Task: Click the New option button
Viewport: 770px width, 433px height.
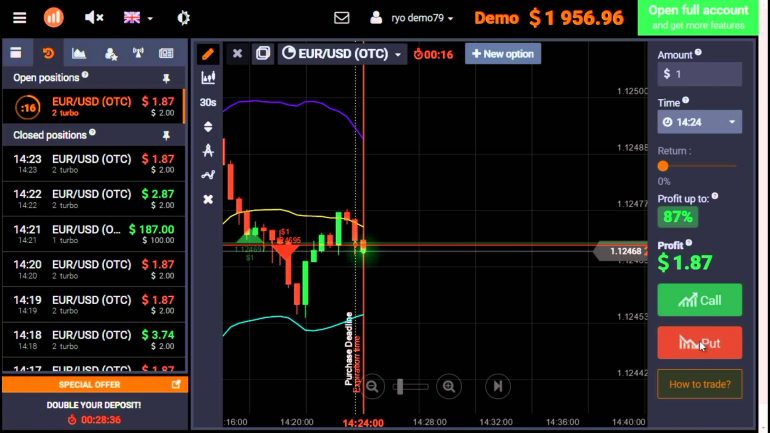Action: 503,54
